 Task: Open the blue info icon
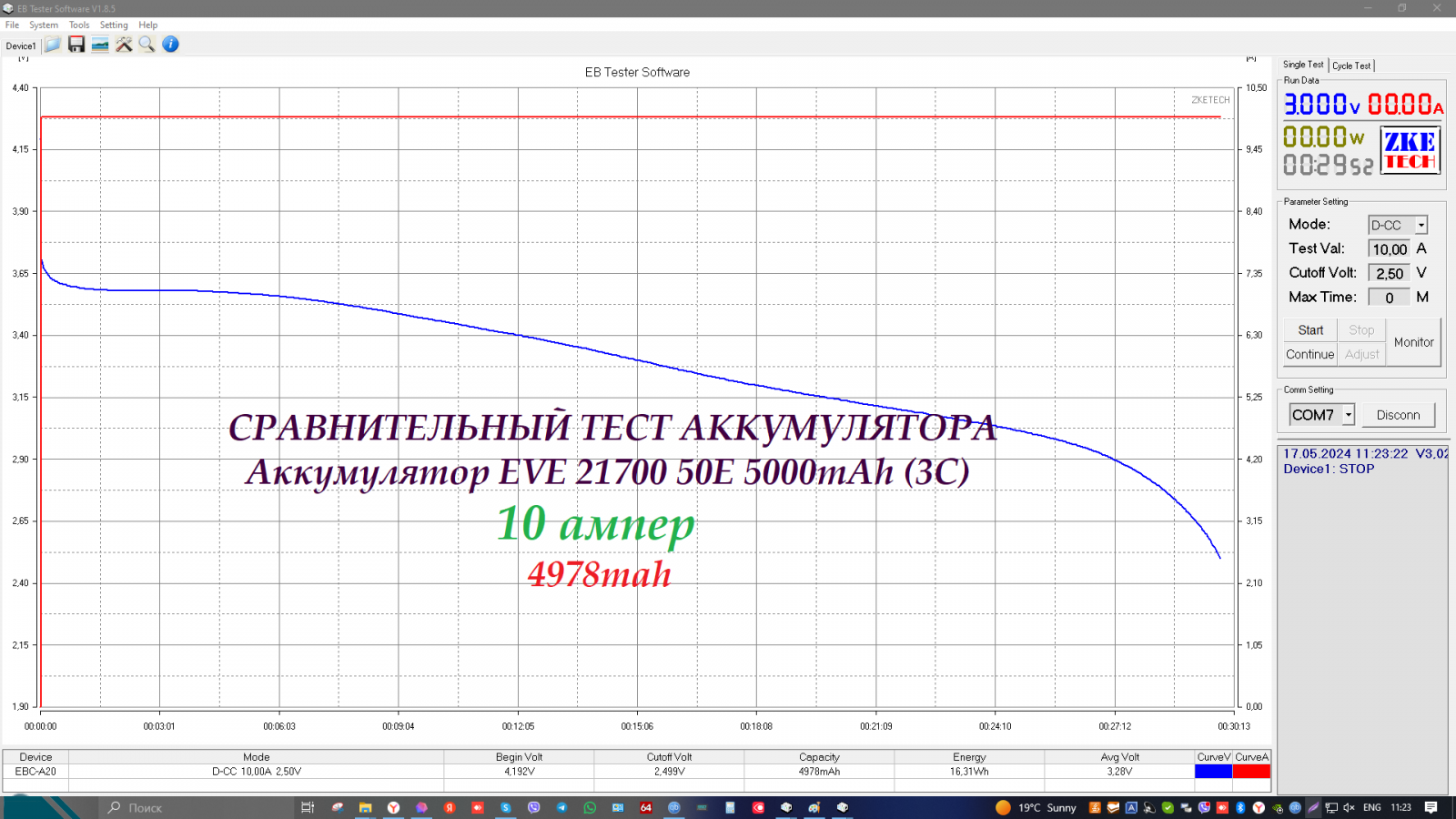point(170,45)
